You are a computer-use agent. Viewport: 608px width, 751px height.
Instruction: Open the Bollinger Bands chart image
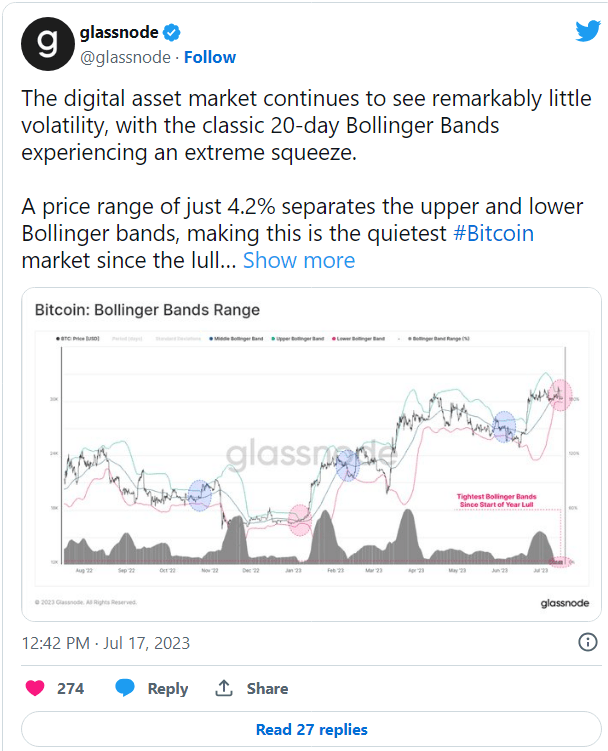(x=311, y=455)
